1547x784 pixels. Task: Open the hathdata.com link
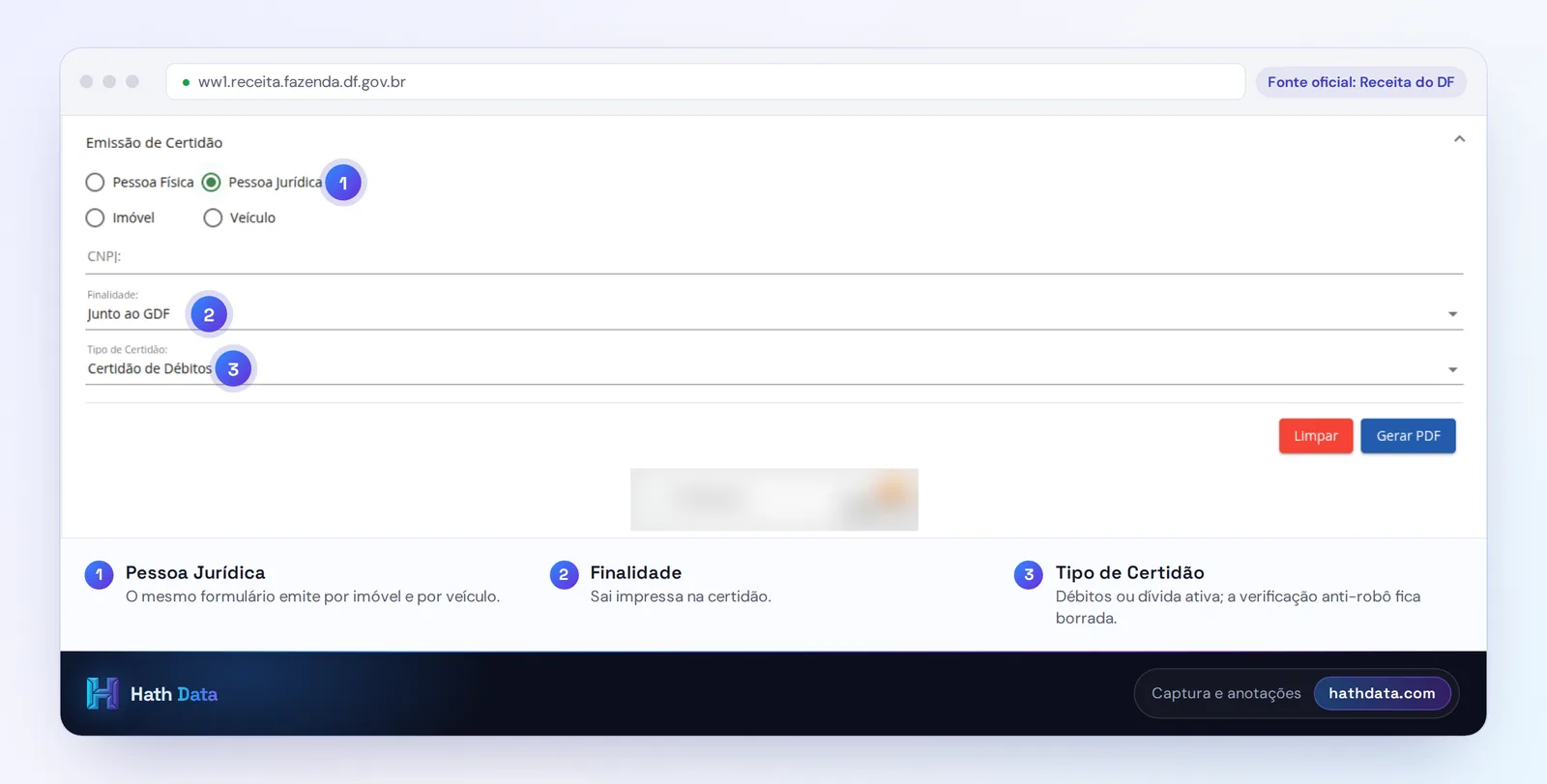pyautogui.click(x=1382, y=693)
